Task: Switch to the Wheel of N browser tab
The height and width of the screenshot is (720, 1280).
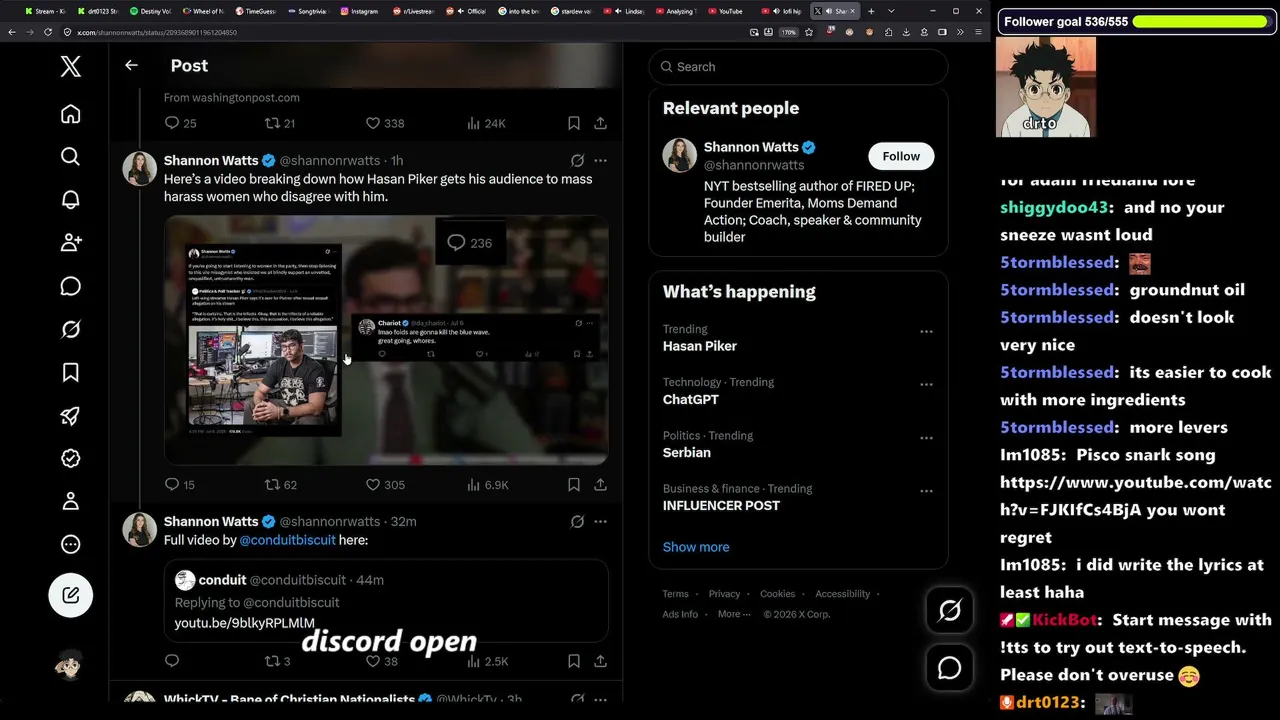Action: coord(204,11)
